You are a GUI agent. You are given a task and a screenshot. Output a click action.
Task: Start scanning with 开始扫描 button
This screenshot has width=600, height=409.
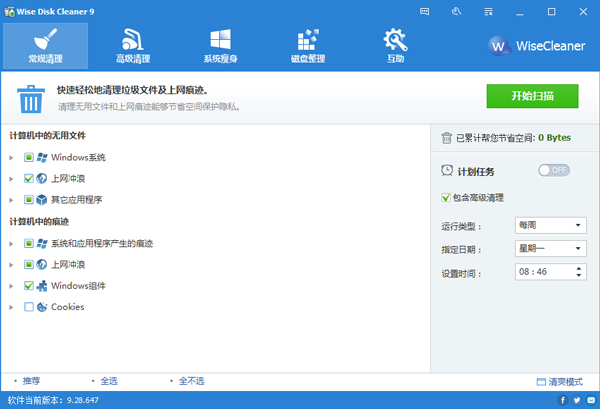click(x=532, y=96)
